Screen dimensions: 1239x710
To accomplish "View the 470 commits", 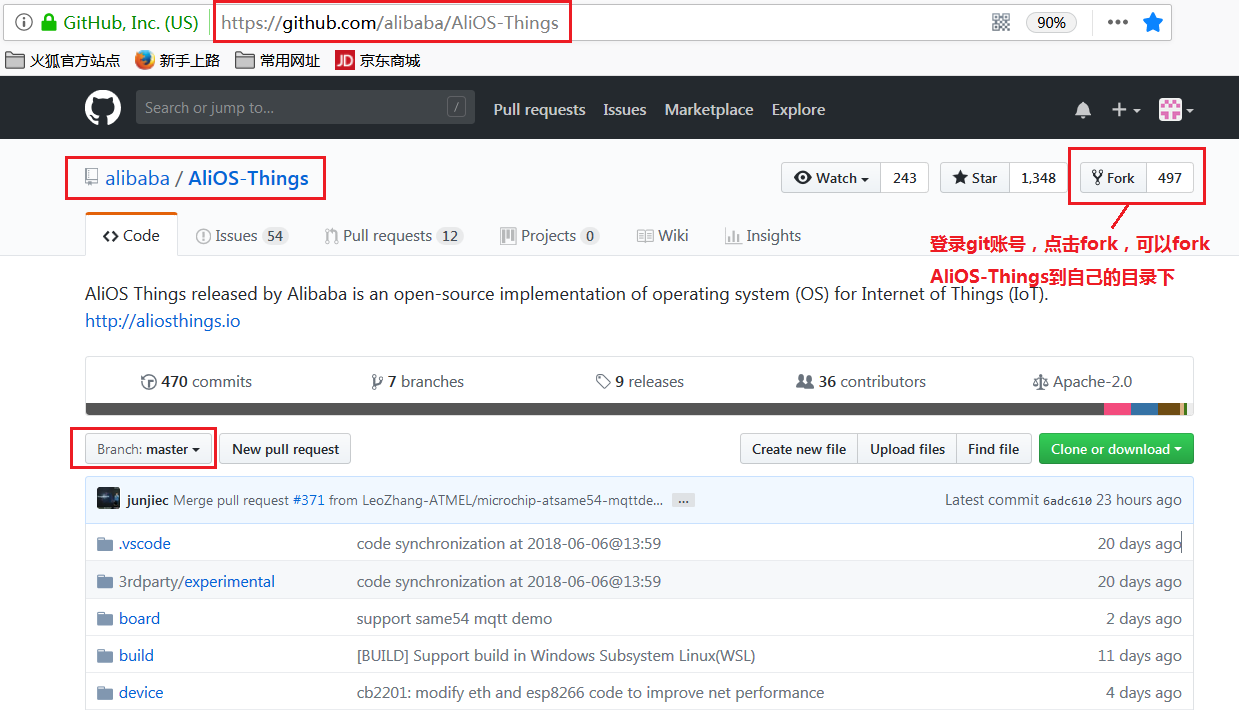I will pyautogui.click(x=196, y=382).
